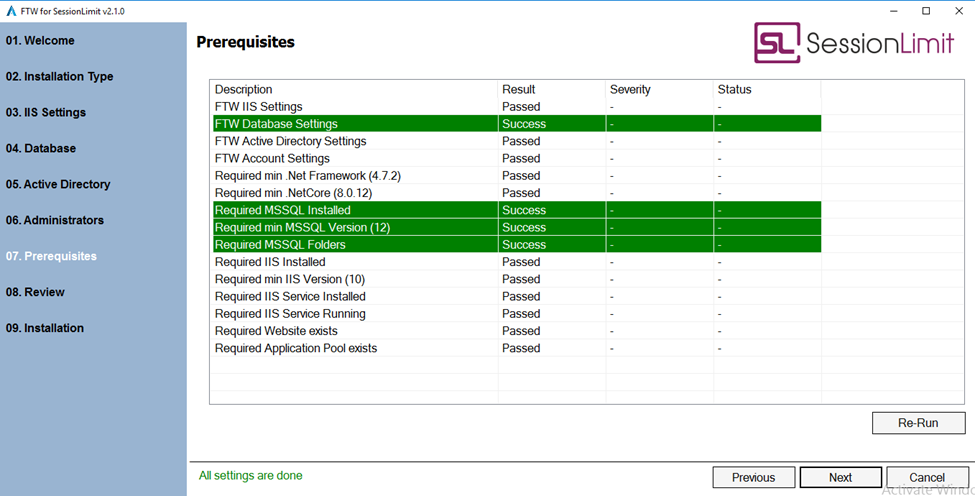Screen dimensions: 975x496
Task: Switch to 03. IIS Settings step
Action: (46, 113)
